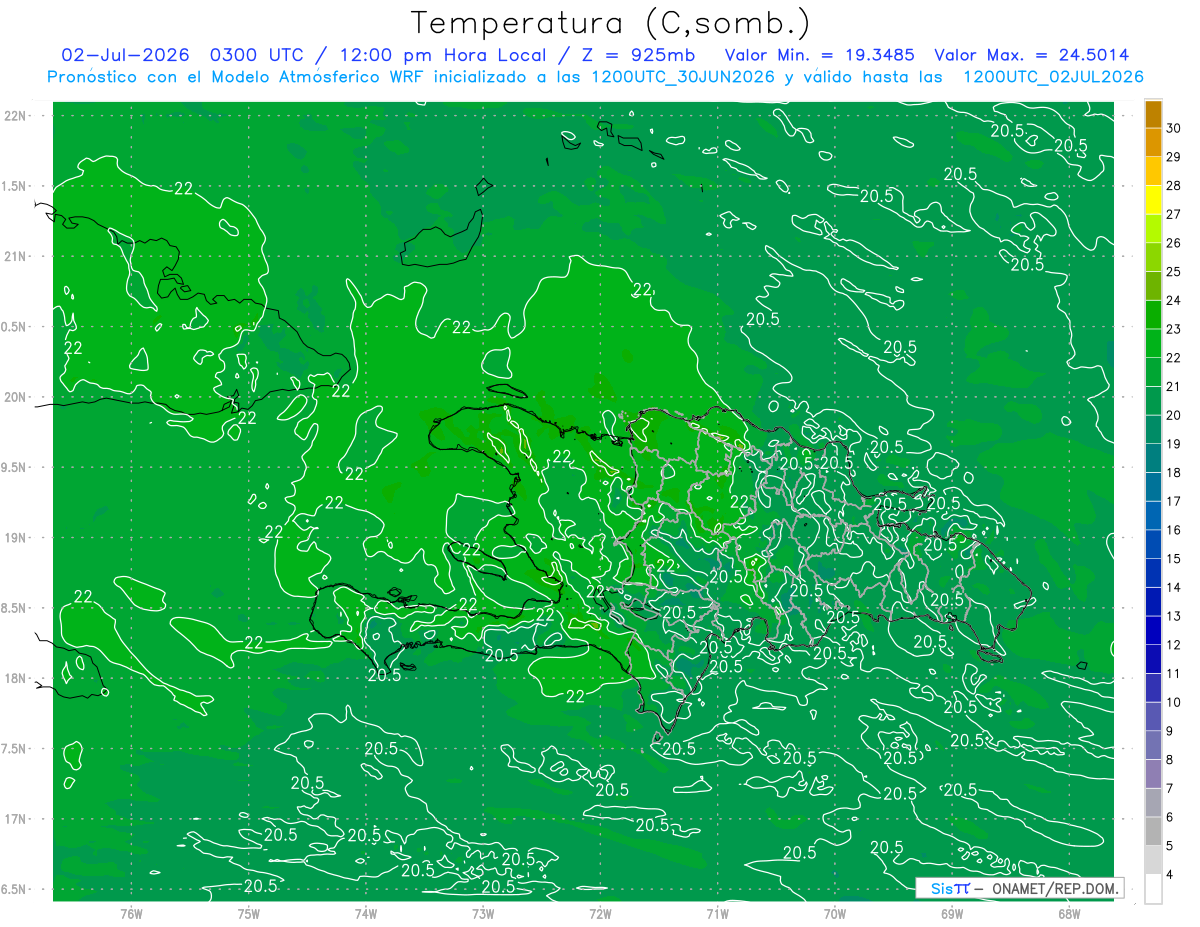Click 'Valor Min. = 19.3485' readout
This screenshot has height=927, width=1200.
coord(818,55)
